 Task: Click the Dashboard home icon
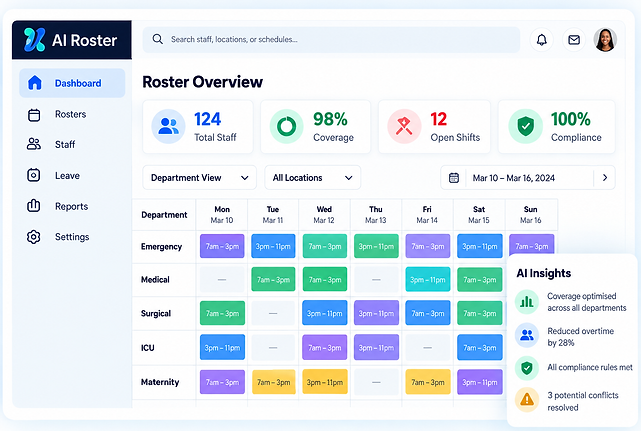coord(34,83)
